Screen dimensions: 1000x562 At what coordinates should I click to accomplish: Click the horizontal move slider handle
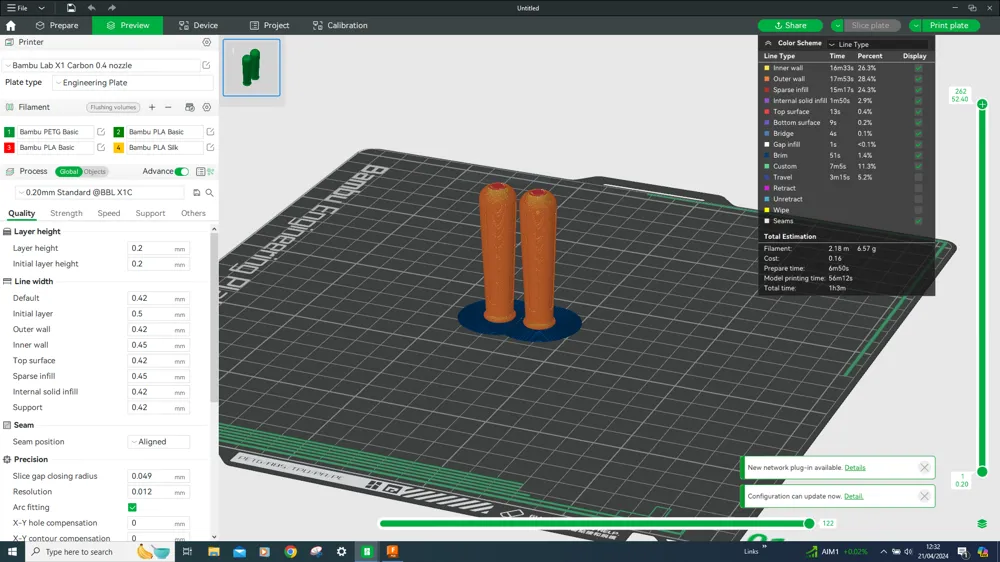click(x=809, y=523)
